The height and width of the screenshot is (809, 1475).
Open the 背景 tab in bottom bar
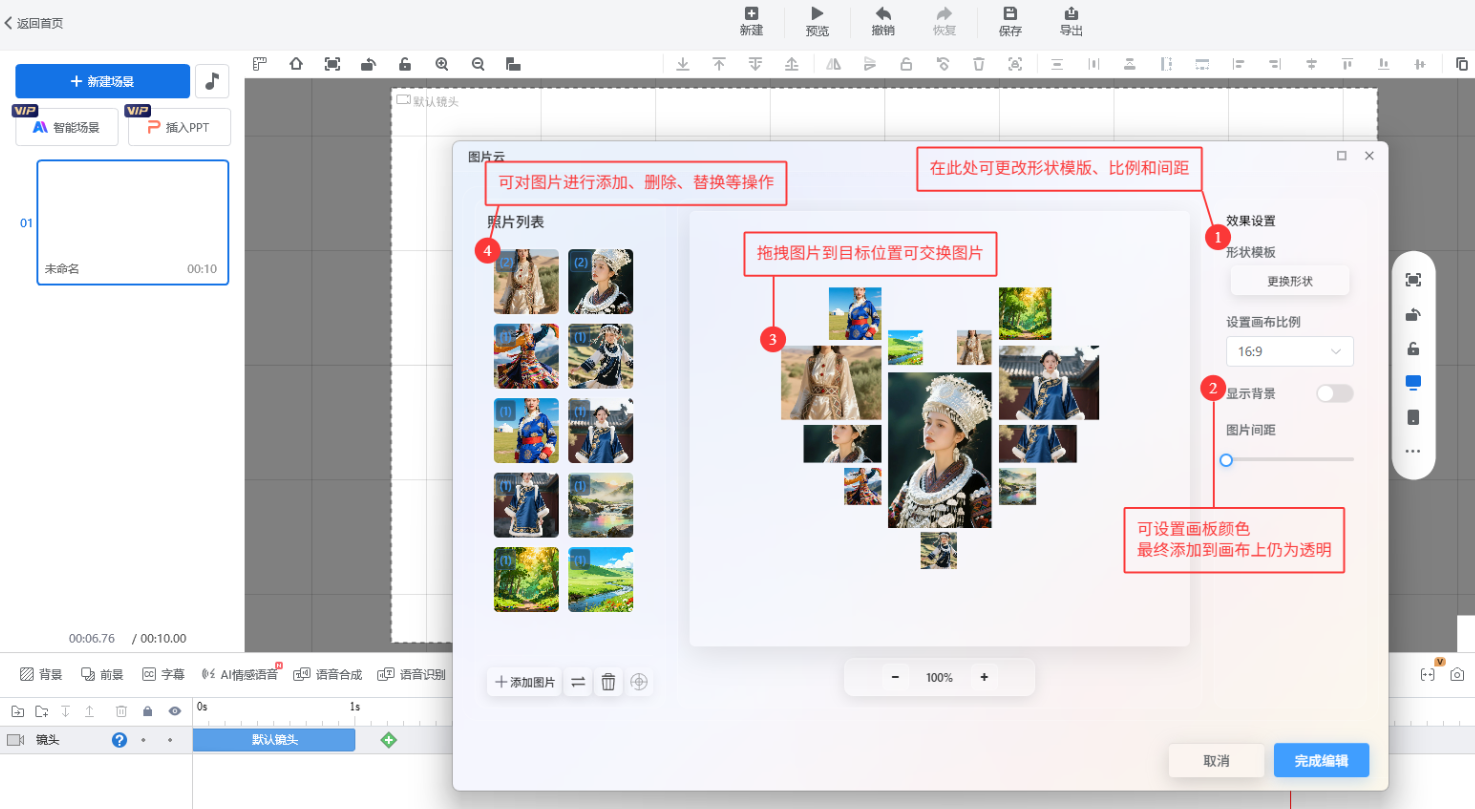[41, 674]
